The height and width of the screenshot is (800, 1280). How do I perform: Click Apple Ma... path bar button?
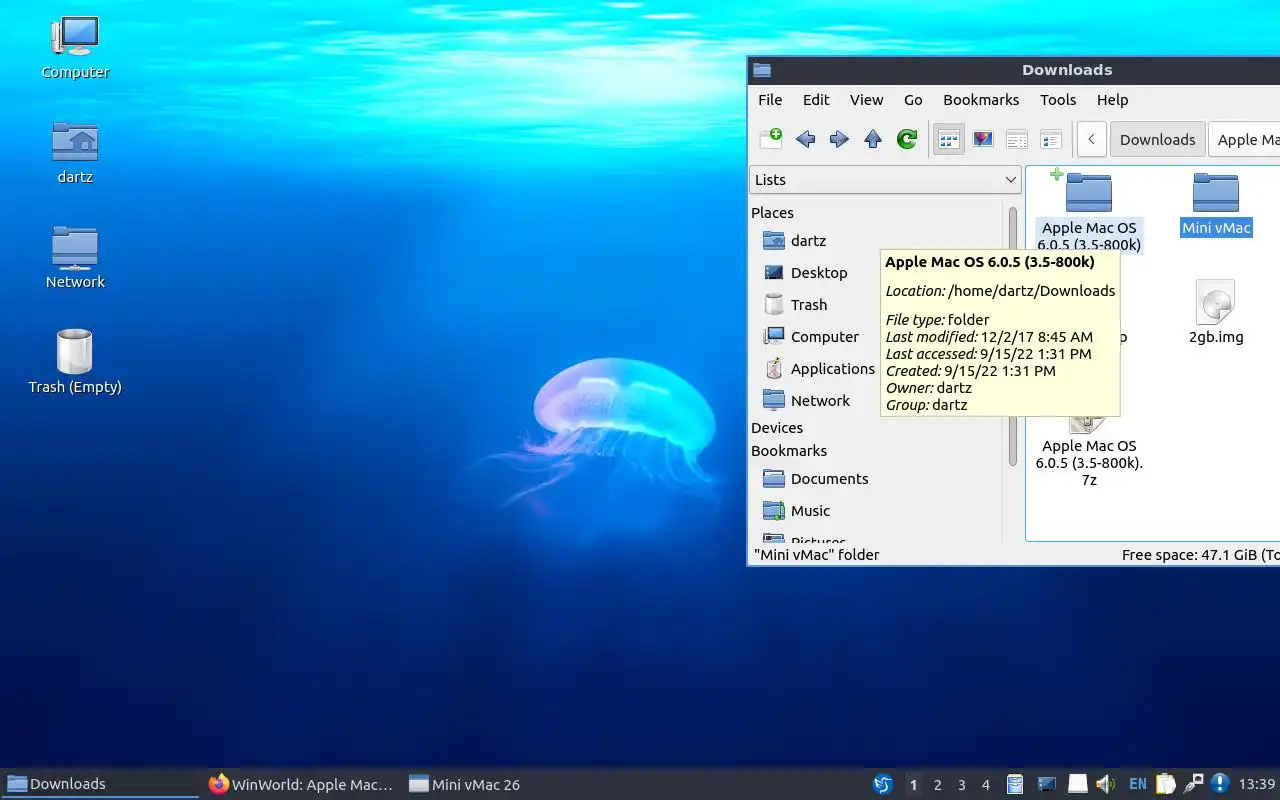coord(1245,139)
